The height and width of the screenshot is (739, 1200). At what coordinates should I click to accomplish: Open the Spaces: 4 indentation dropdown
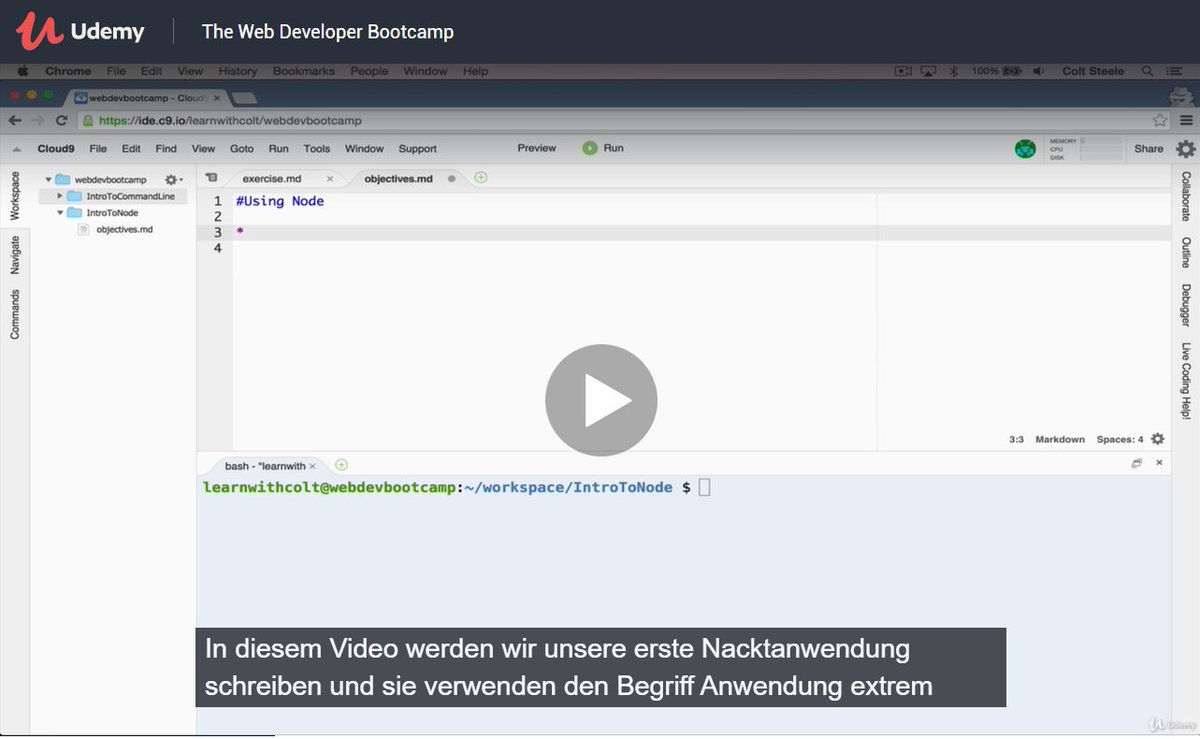click(1120, 439)
